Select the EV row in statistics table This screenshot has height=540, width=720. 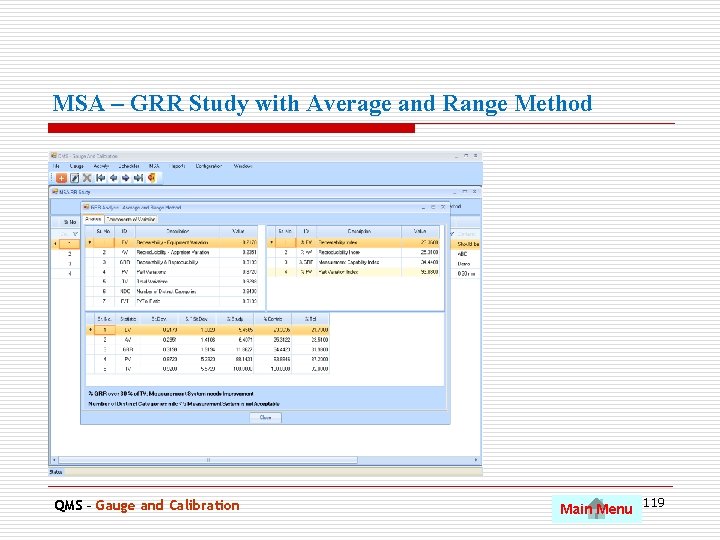pos(208,330)
